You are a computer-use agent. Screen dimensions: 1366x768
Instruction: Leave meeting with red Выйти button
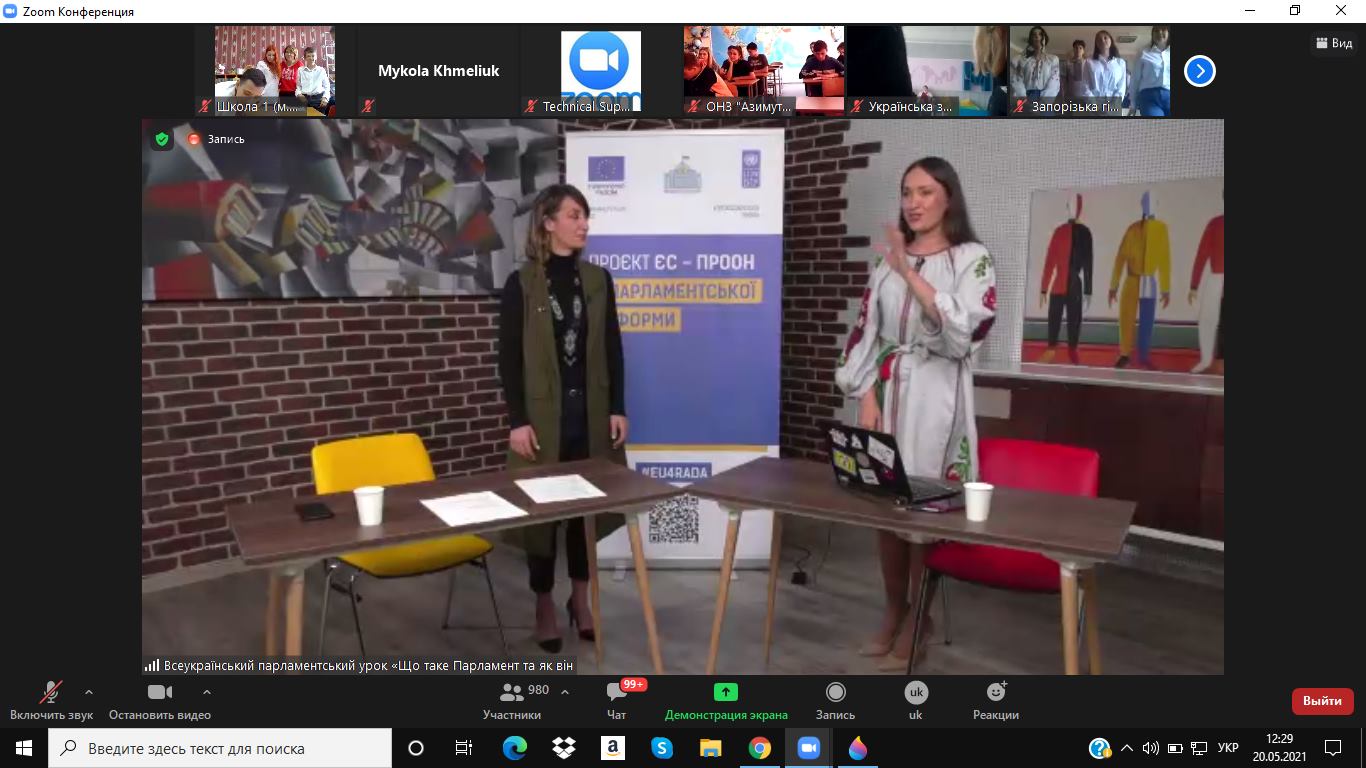[x=1322, y=701]
